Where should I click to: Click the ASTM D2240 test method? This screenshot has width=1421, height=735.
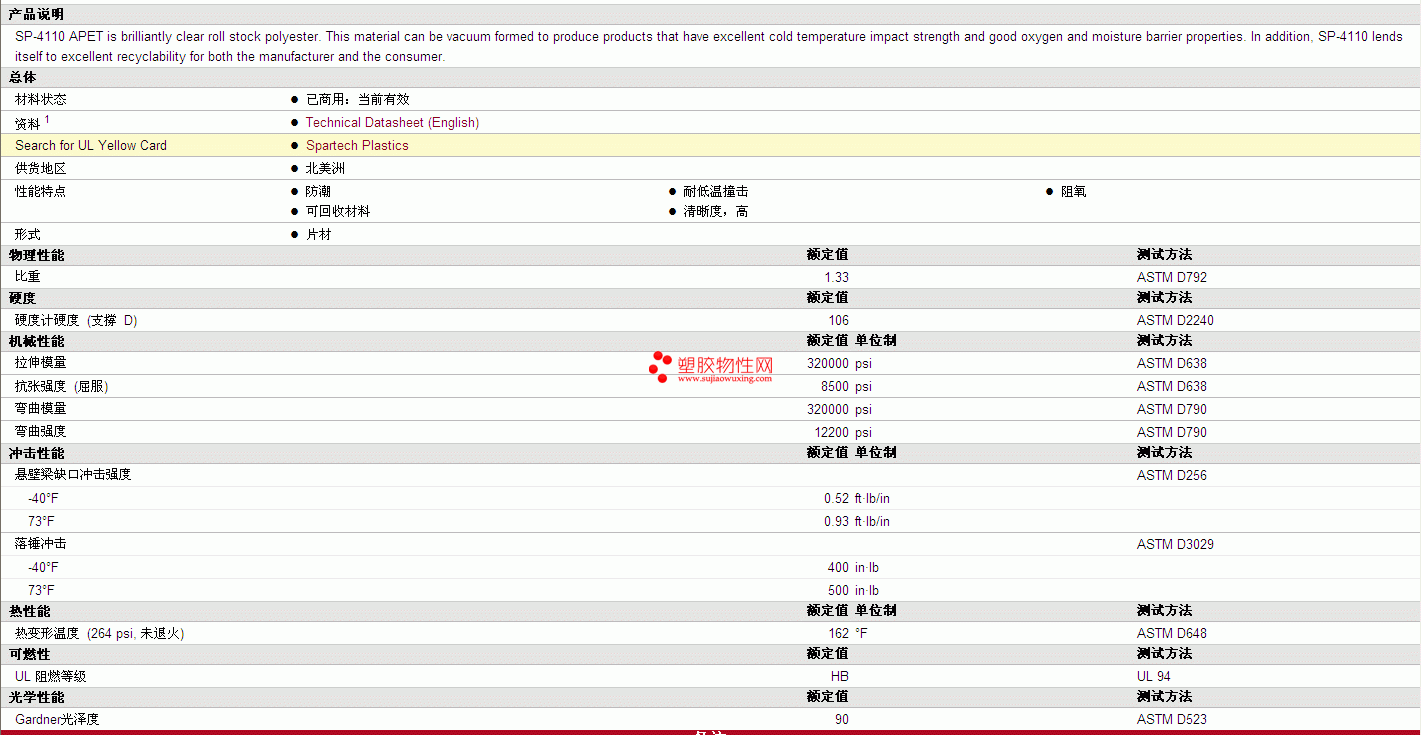point(1176,320)
